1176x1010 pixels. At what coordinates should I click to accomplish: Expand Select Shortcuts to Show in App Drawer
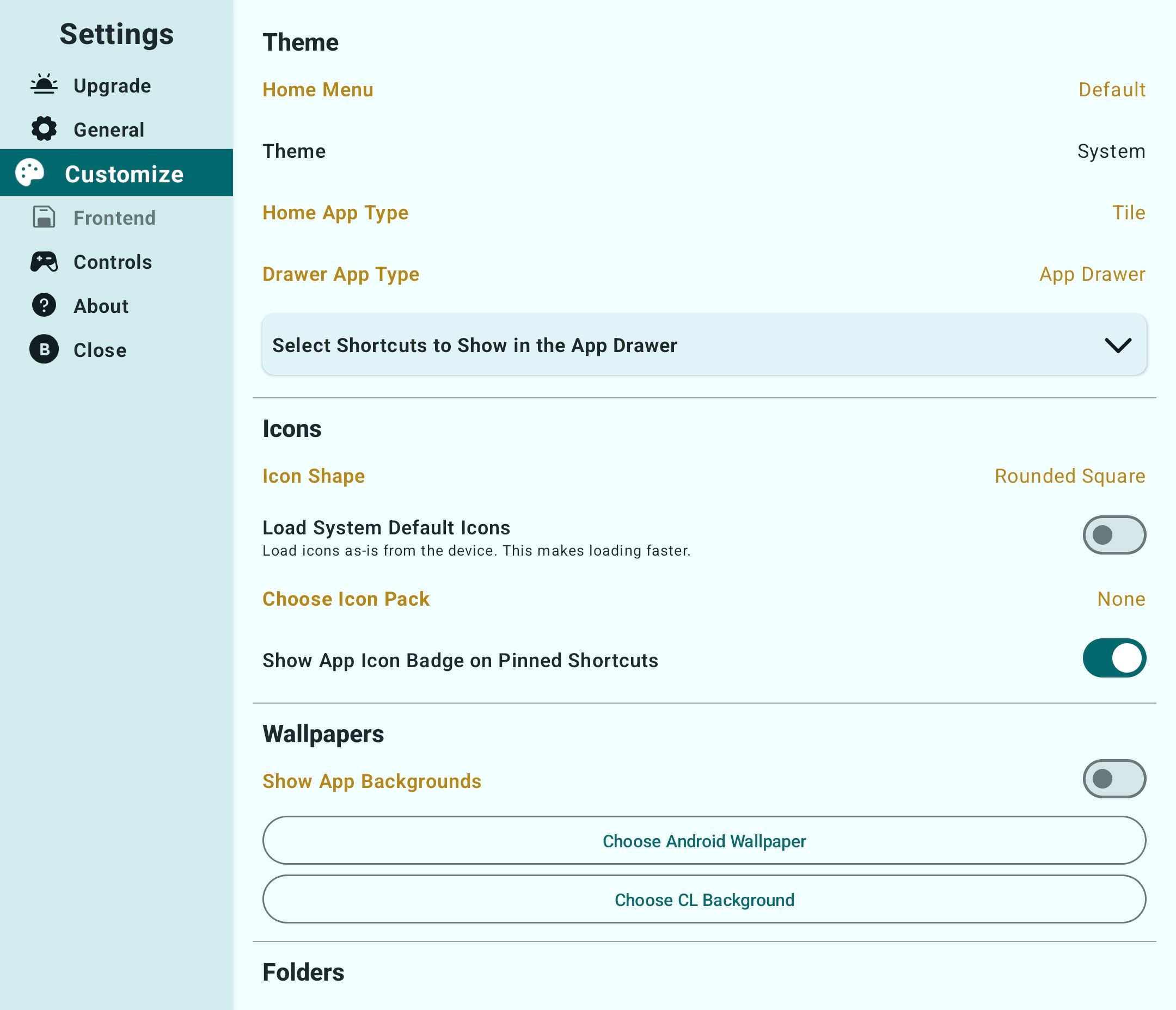704,344
